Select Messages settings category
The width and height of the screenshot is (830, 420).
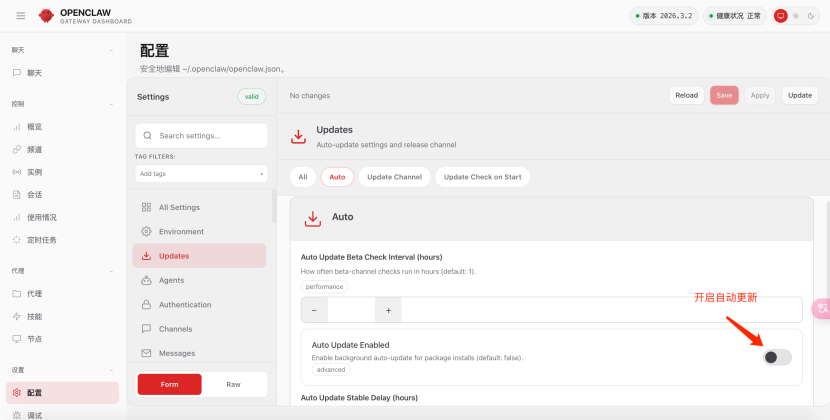199,353
